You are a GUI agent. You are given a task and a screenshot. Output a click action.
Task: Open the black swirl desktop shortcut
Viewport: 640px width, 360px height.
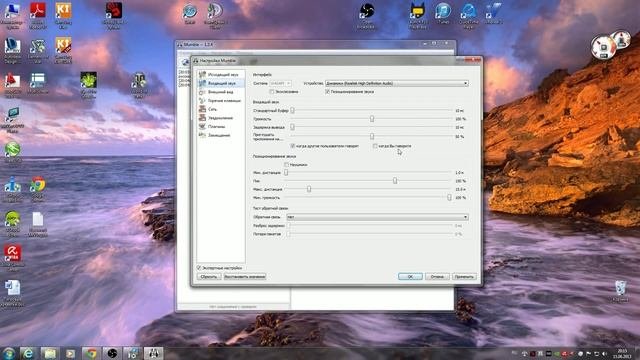[x=366, y=16]
